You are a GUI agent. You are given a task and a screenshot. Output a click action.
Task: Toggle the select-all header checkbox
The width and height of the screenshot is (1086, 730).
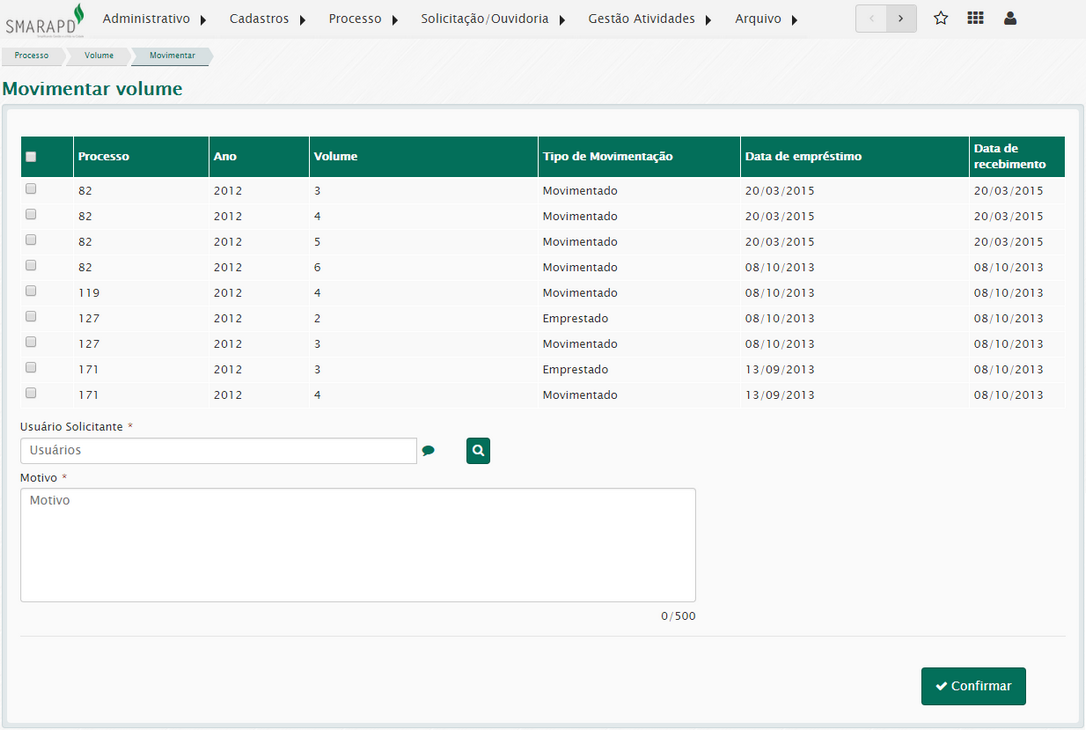(31, 157)
